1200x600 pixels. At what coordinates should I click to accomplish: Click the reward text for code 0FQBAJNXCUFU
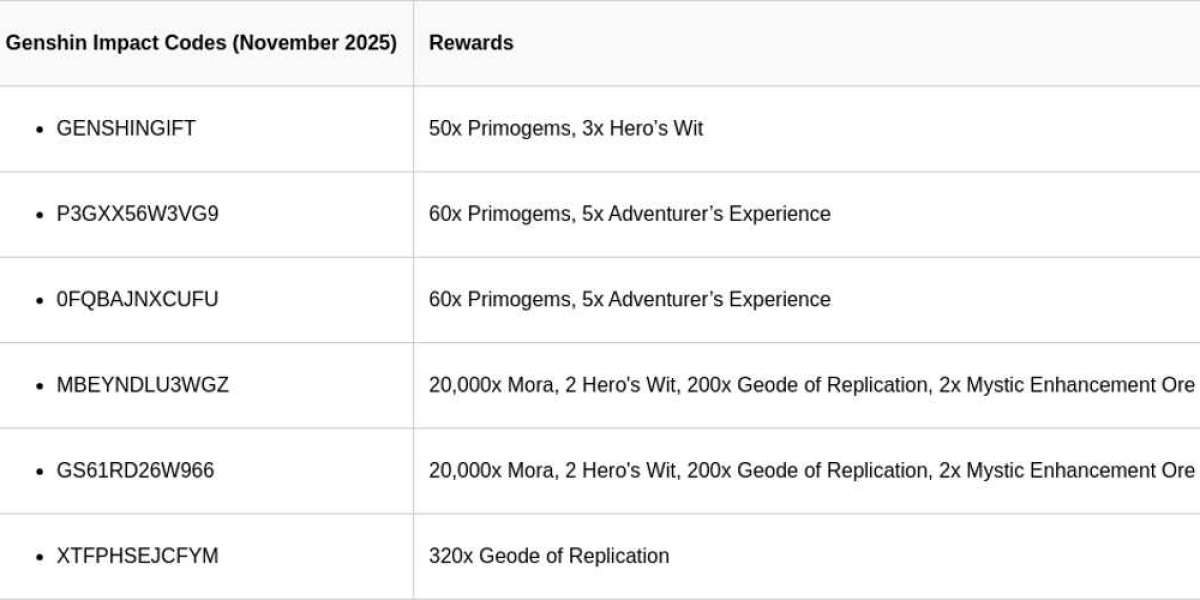629,300
